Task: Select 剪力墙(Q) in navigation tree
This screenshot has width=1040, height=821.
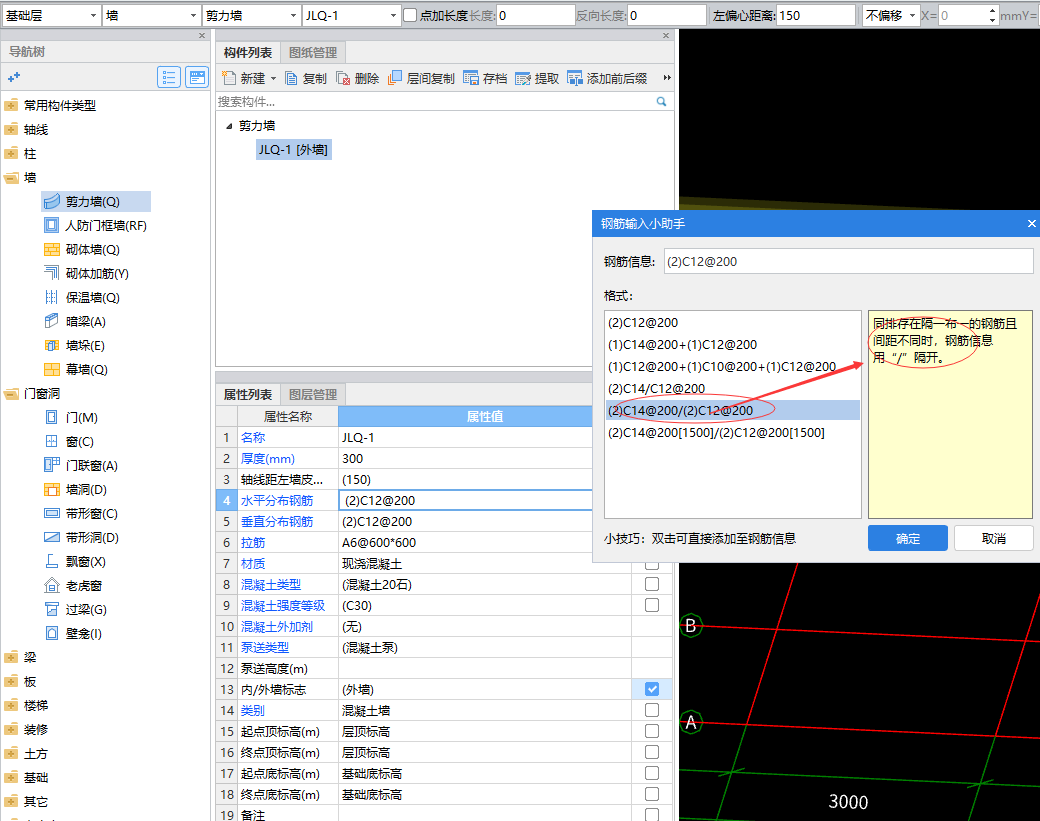Action: 96,202
